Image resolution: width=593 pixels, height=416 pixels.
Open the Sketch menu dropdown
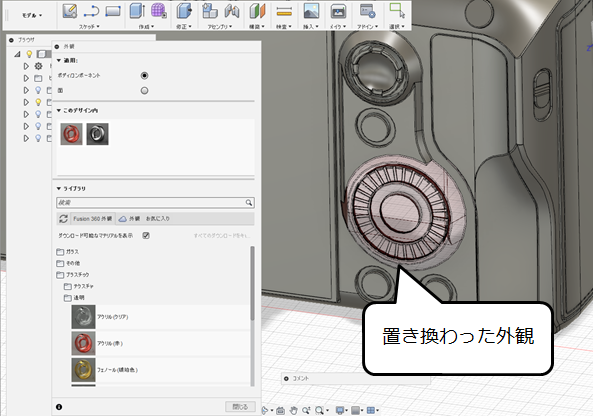click(89, 26)
